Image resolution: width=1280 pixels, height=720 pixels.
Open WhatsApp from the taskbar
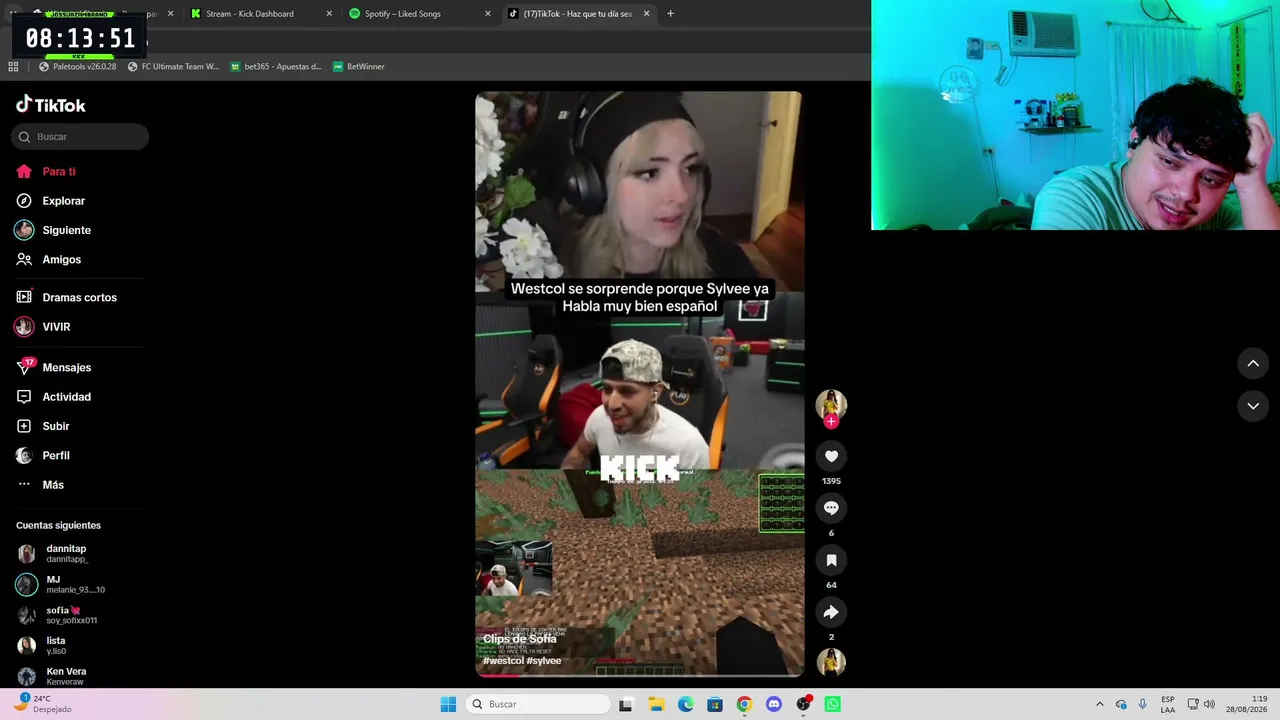(832, 704)
